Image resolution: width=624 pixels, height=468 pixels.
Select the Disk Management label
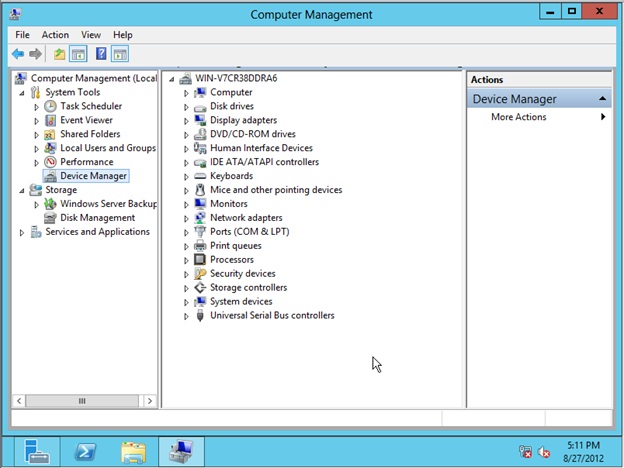98,218
